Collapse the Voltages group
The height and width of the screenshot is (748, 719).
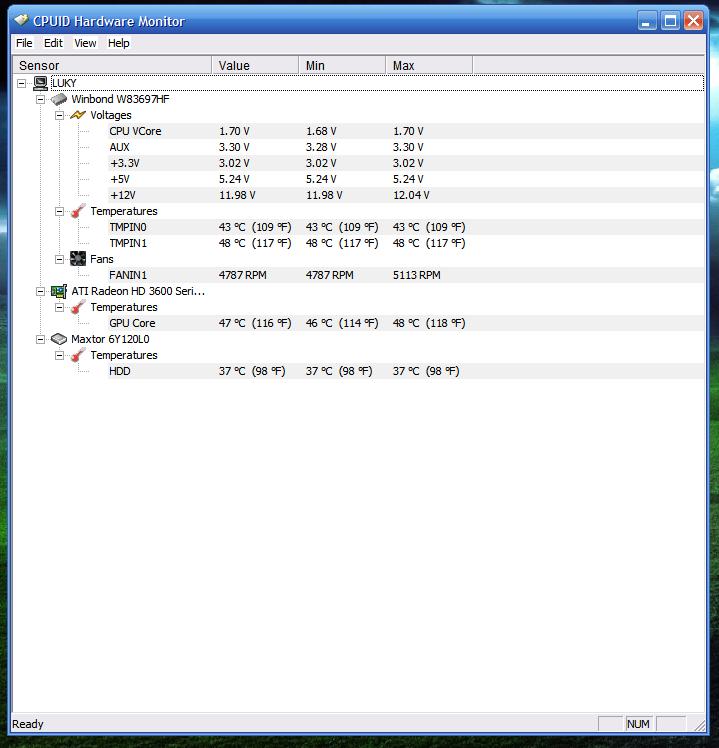(59, 115)
